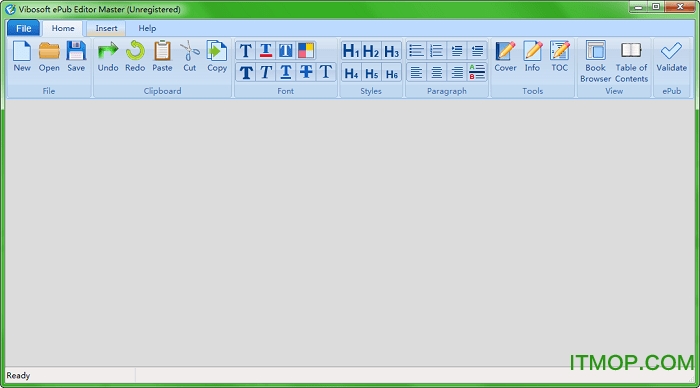The height and width of the screenshot is (388, 700).
Task: Open the four-color palette icon
Action: tap(306, 50)
